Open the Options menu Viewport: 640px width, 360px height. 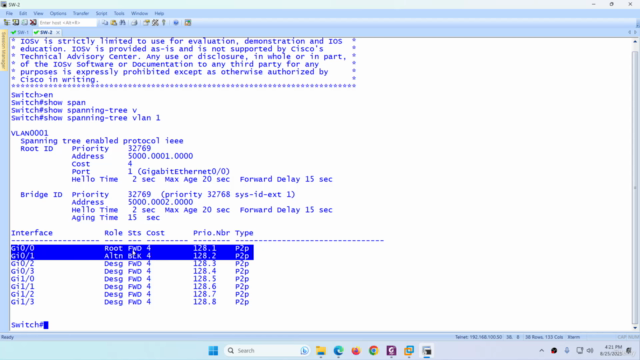pos(58,13)
